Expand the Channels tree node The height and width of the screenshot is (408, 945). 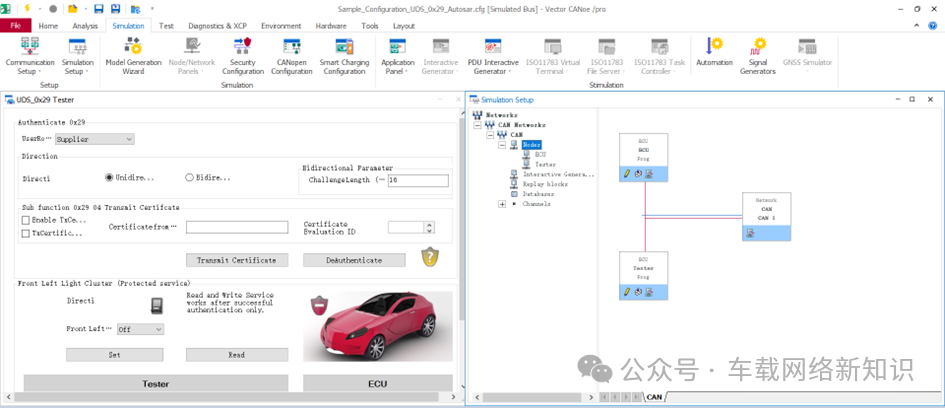point(502,204)
